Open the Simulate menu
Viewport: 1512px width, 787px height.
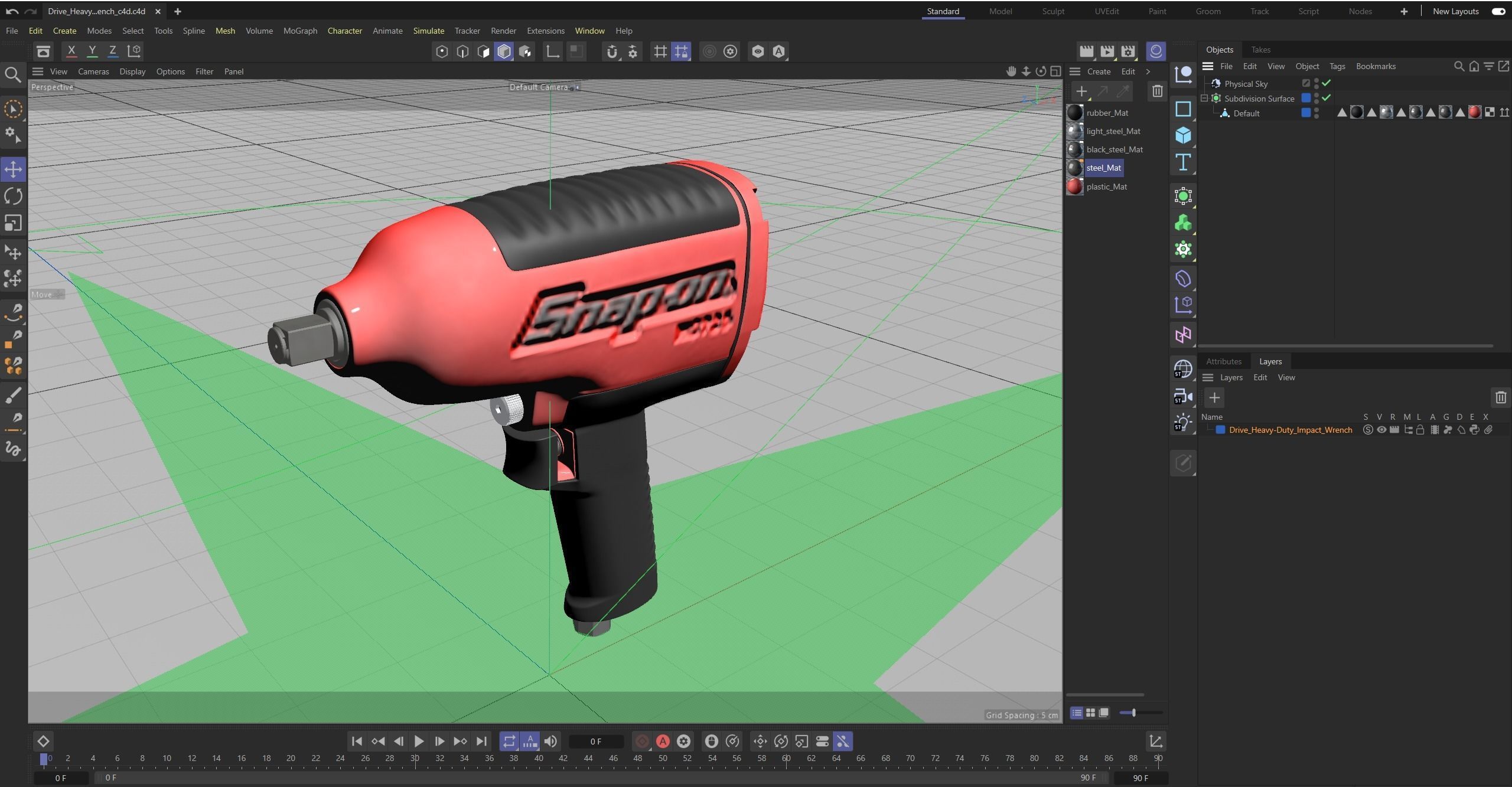coord(428,31)
